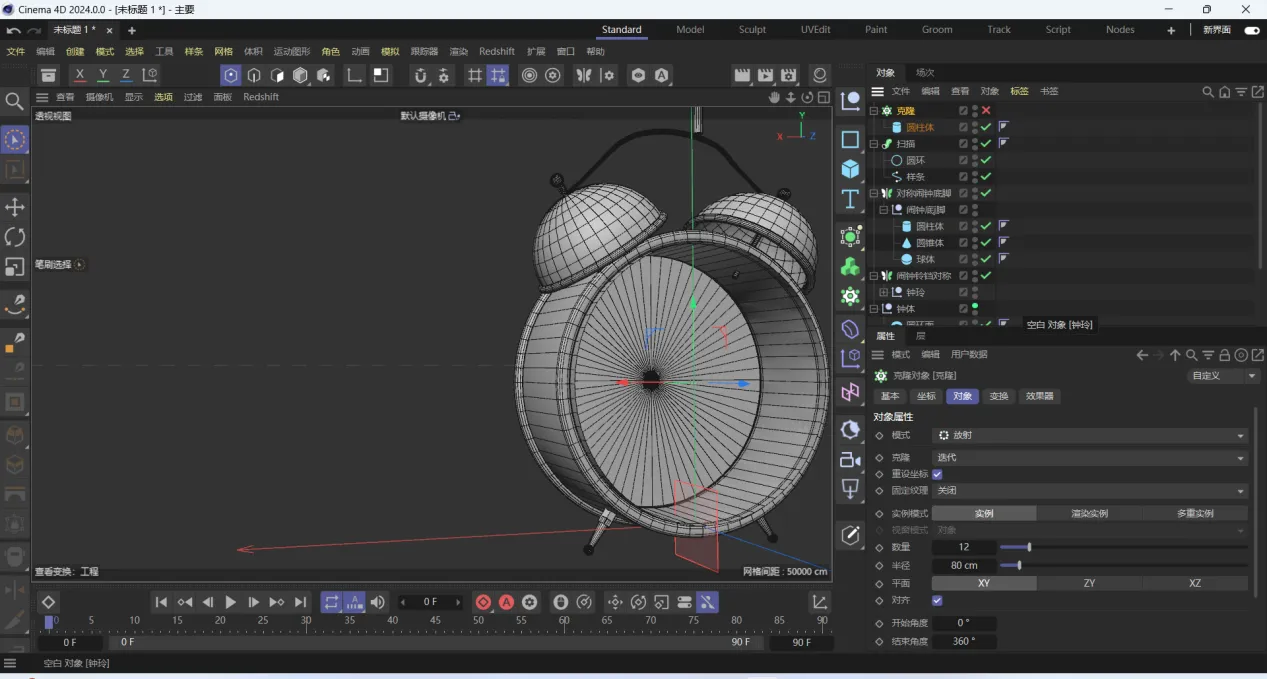Uncheck the 重设坐标 checkbox
The height and width of the screenshot is (679, 1267).
tap(937, 474)
